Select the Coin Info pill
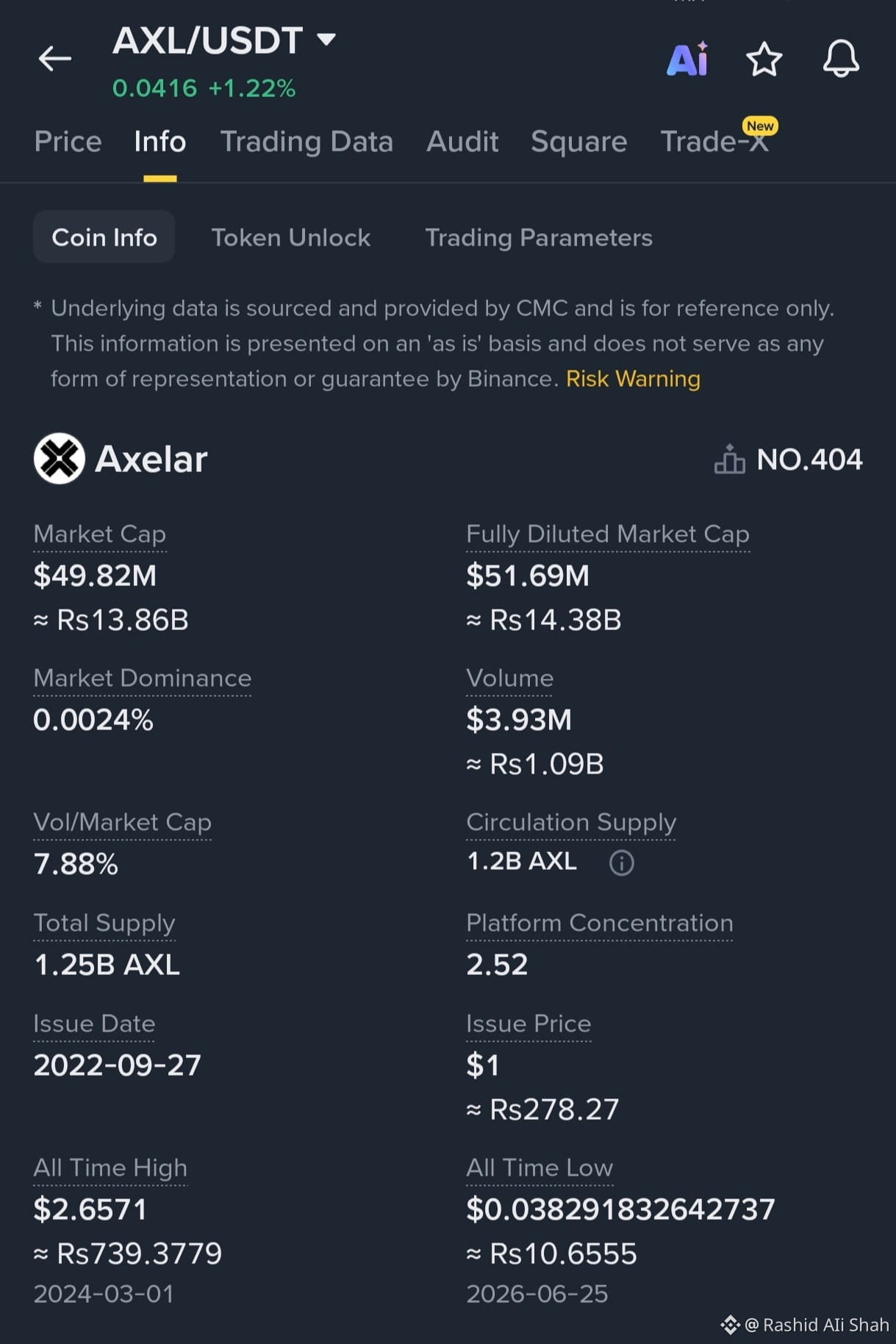Image resolution: width=896 pixels, height=1344 pixels. click(104, 237)
